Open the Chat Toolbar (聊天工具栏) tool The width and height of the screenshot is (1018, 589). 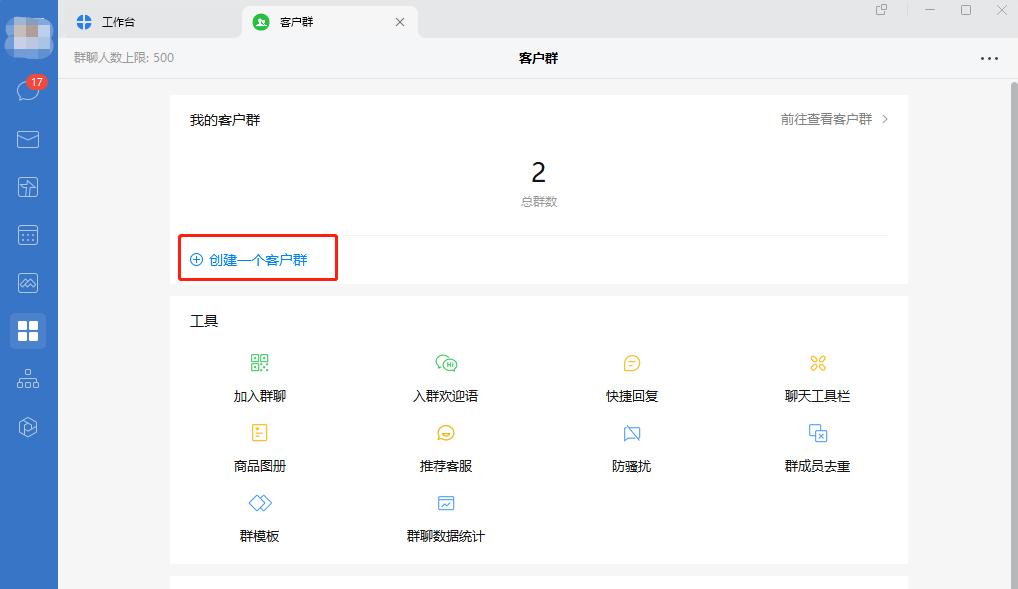(x=817, y=376)
